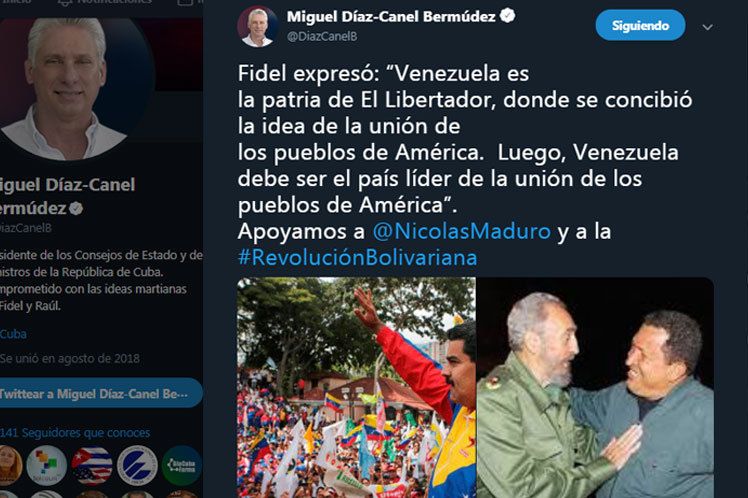Click the verified badge beside the tweet author's name
The image size is (748, 498).
(507, 16)
